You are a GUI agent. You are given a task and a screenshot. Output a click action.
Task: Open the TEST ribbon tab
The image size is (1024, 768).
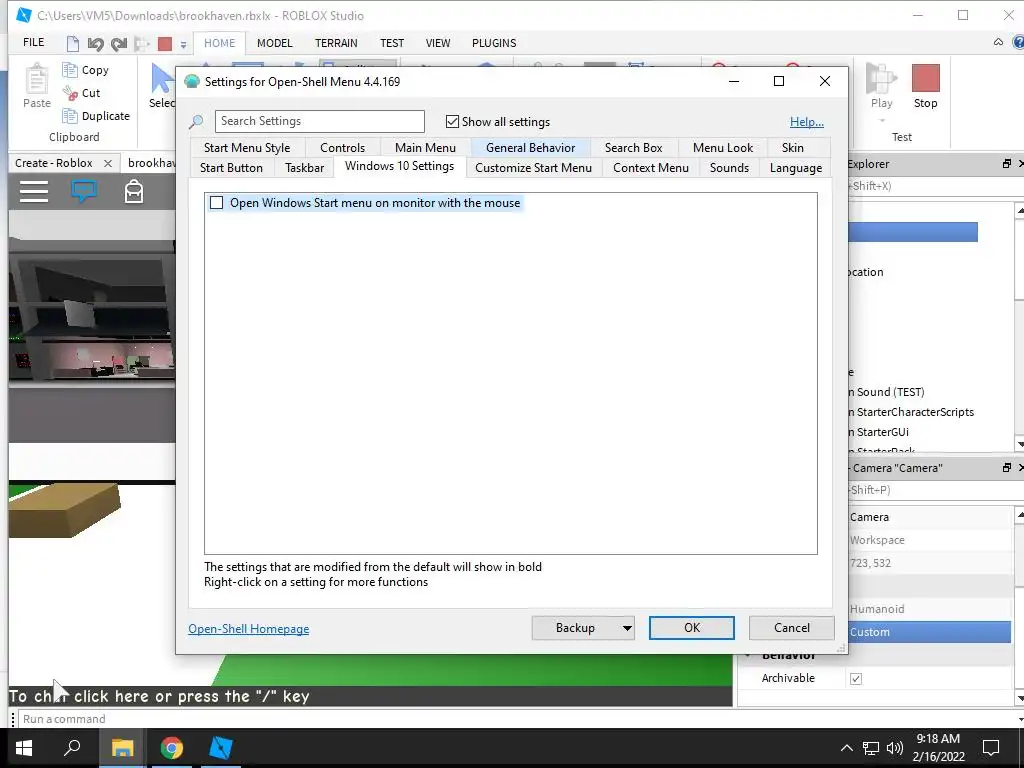point(392,43)
